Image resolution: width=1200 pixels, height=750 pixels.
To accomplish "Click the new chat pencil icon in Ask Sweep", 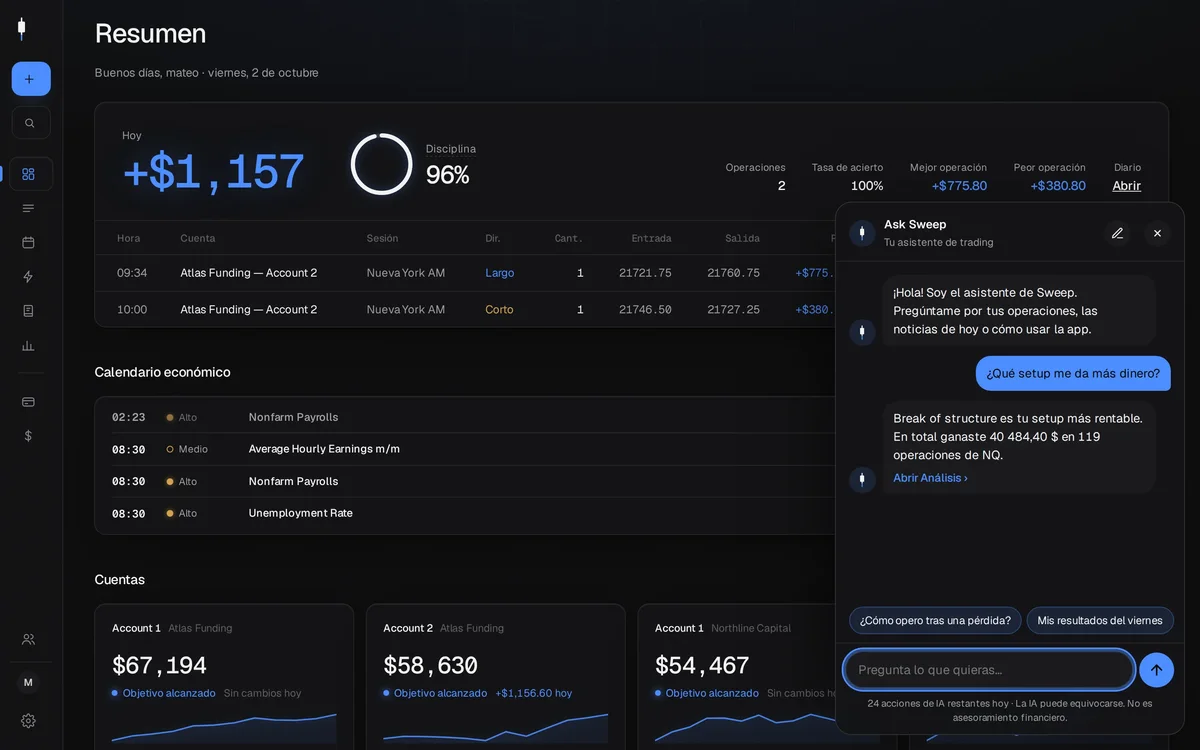I will click(1117, 233).
